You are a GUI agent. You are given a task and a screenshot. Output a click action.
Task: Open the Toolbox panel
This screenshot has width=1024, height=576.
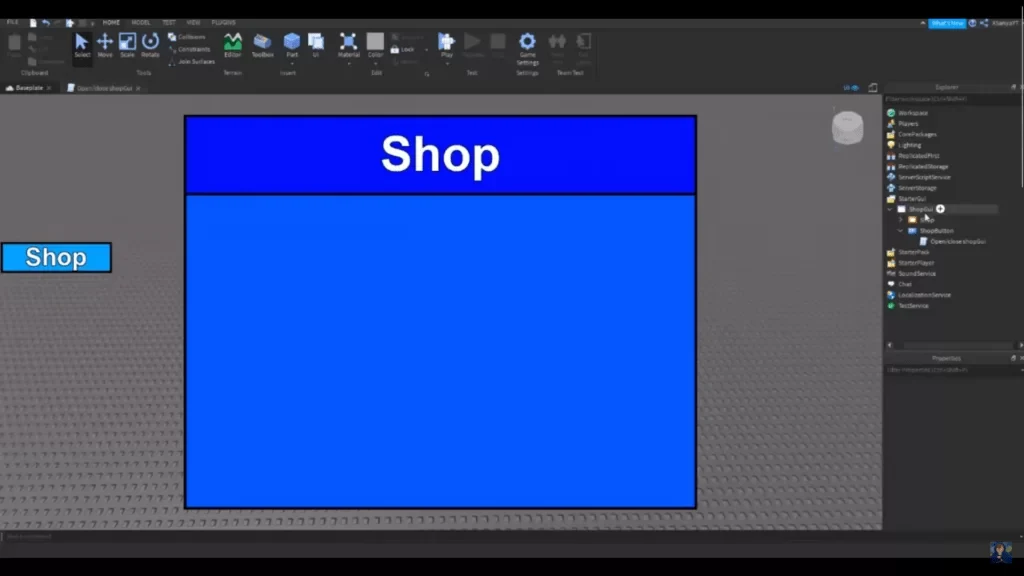pyautogui.click(x=263, y=45)
